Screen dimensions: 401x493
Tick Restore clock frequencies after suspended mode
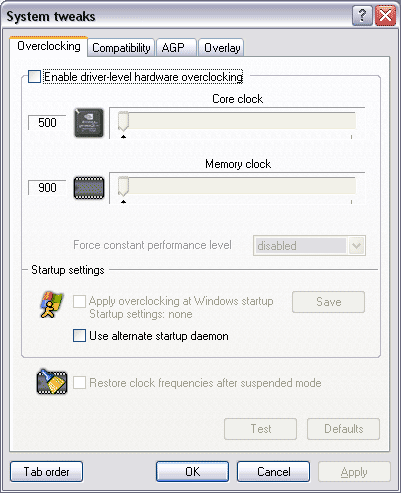pos(79,383)
